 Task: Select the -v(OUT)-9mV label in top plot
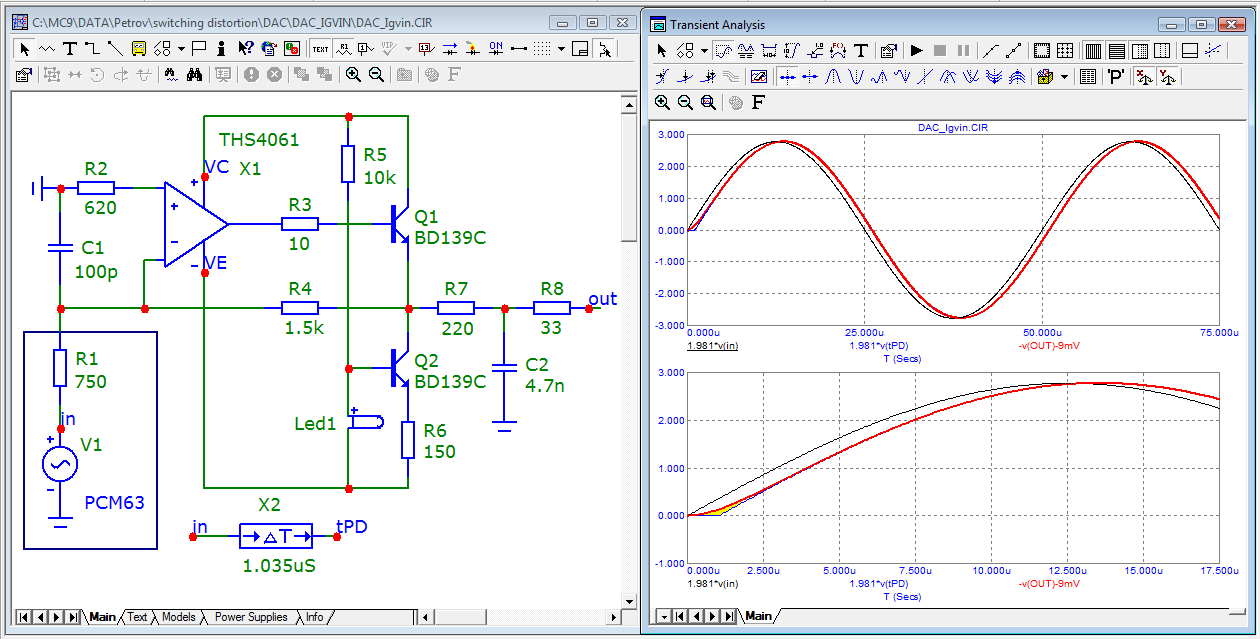click(x=1047, y=346)
